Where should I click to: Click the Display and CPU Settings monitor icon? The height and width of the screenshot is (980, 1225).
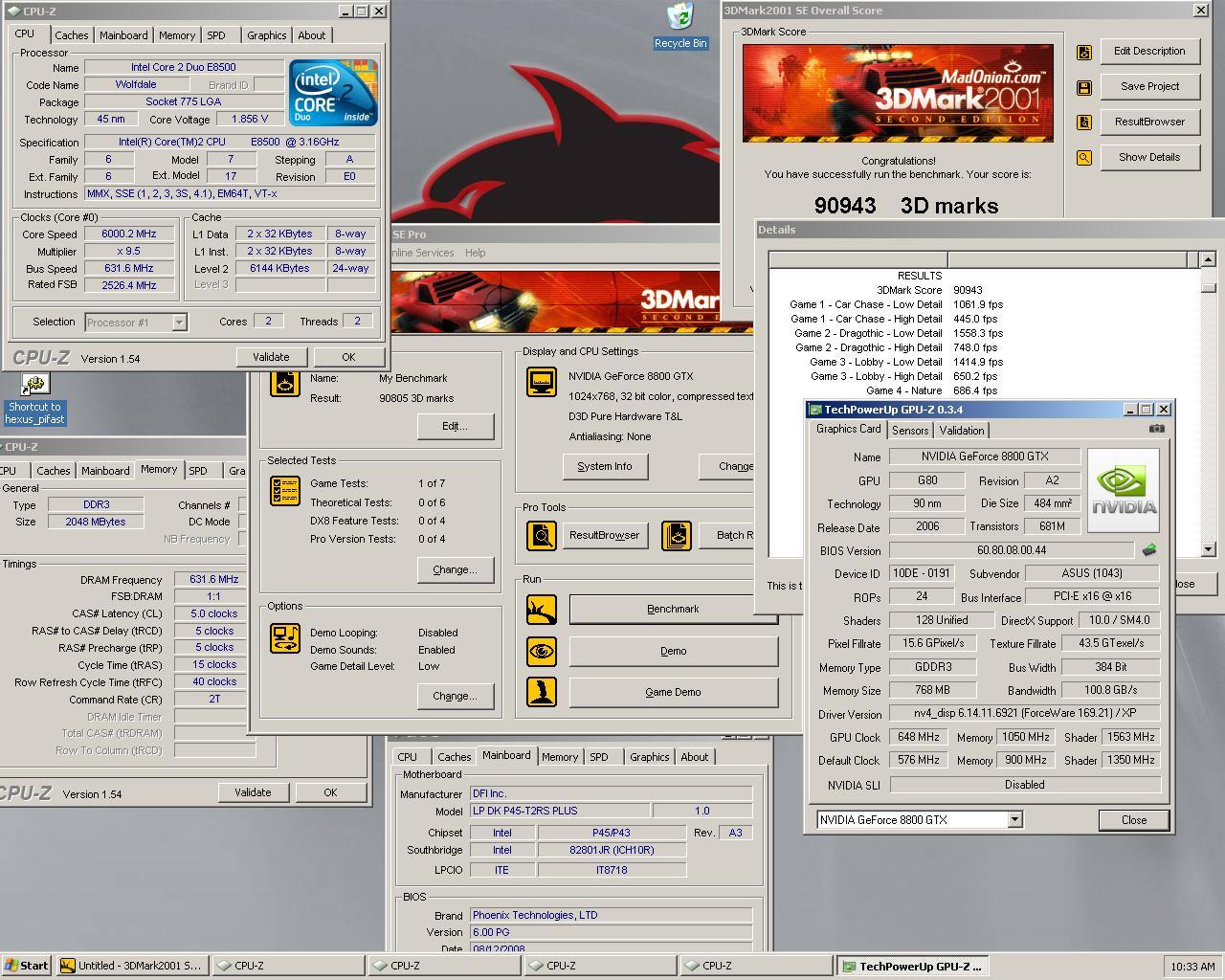coord(542,382)
